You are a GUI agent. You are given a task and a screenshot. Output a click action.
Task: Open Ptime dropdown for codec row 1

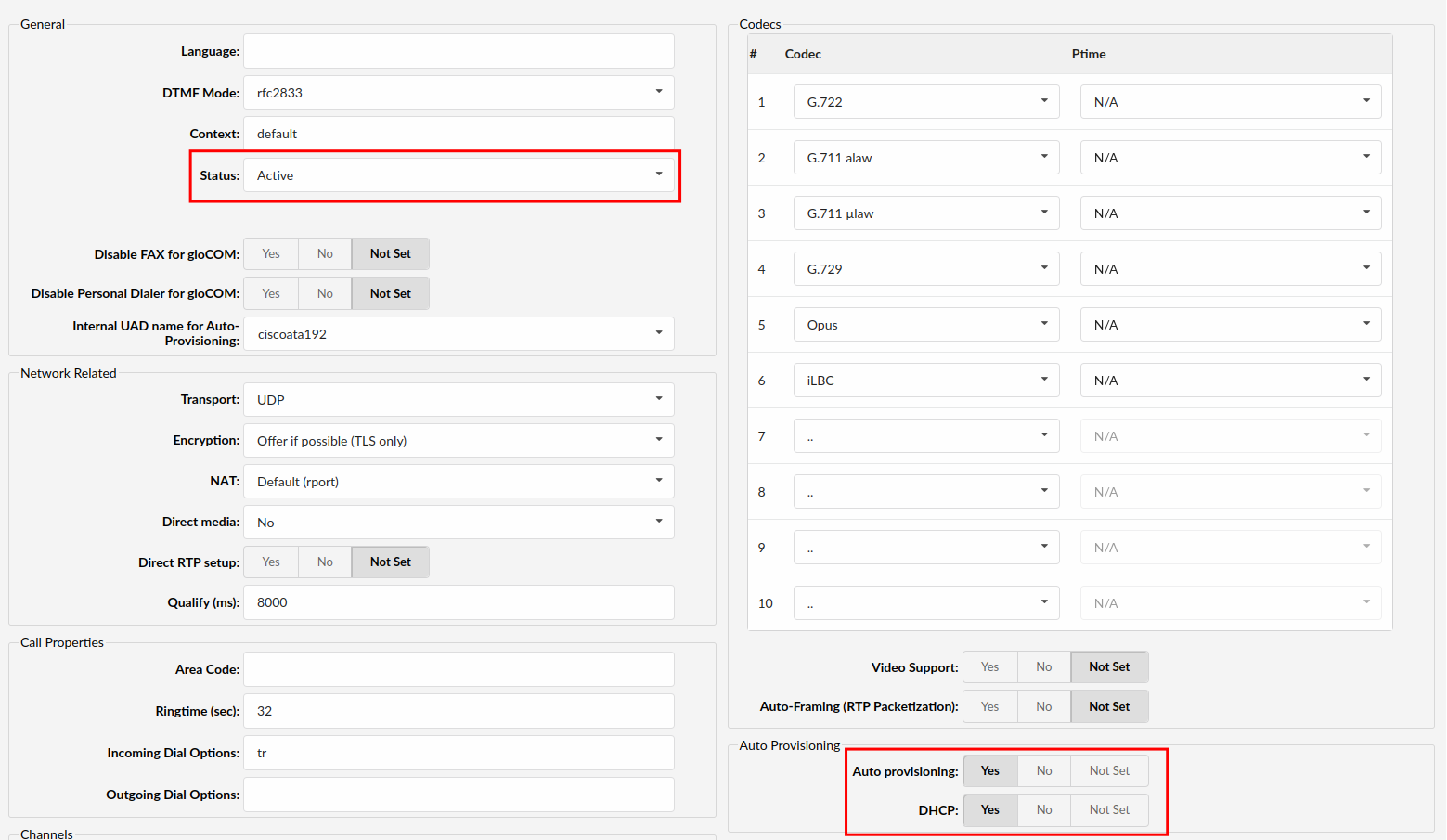click(x=1231, y=102)
